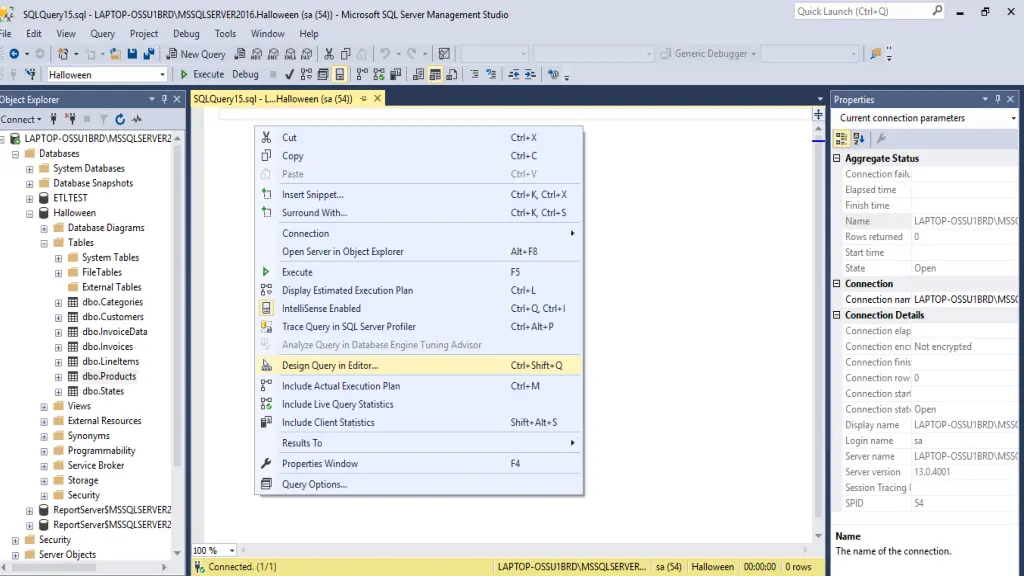This screenshot has width=1024, height=576.
Task: Close the SQLQuery15.sql tab
Action: (x=377, y=99)
